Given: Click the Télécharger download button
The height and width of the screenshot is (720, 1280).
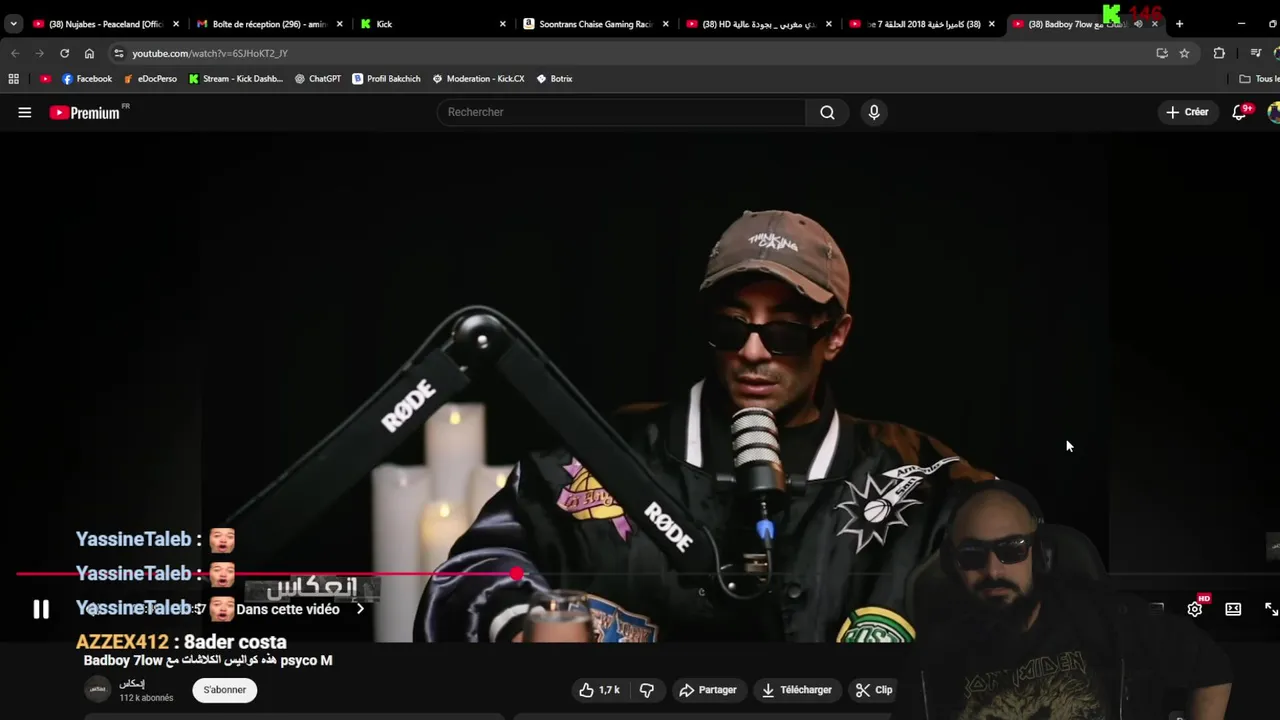Looking at the screenshot, I should [796, 690].
